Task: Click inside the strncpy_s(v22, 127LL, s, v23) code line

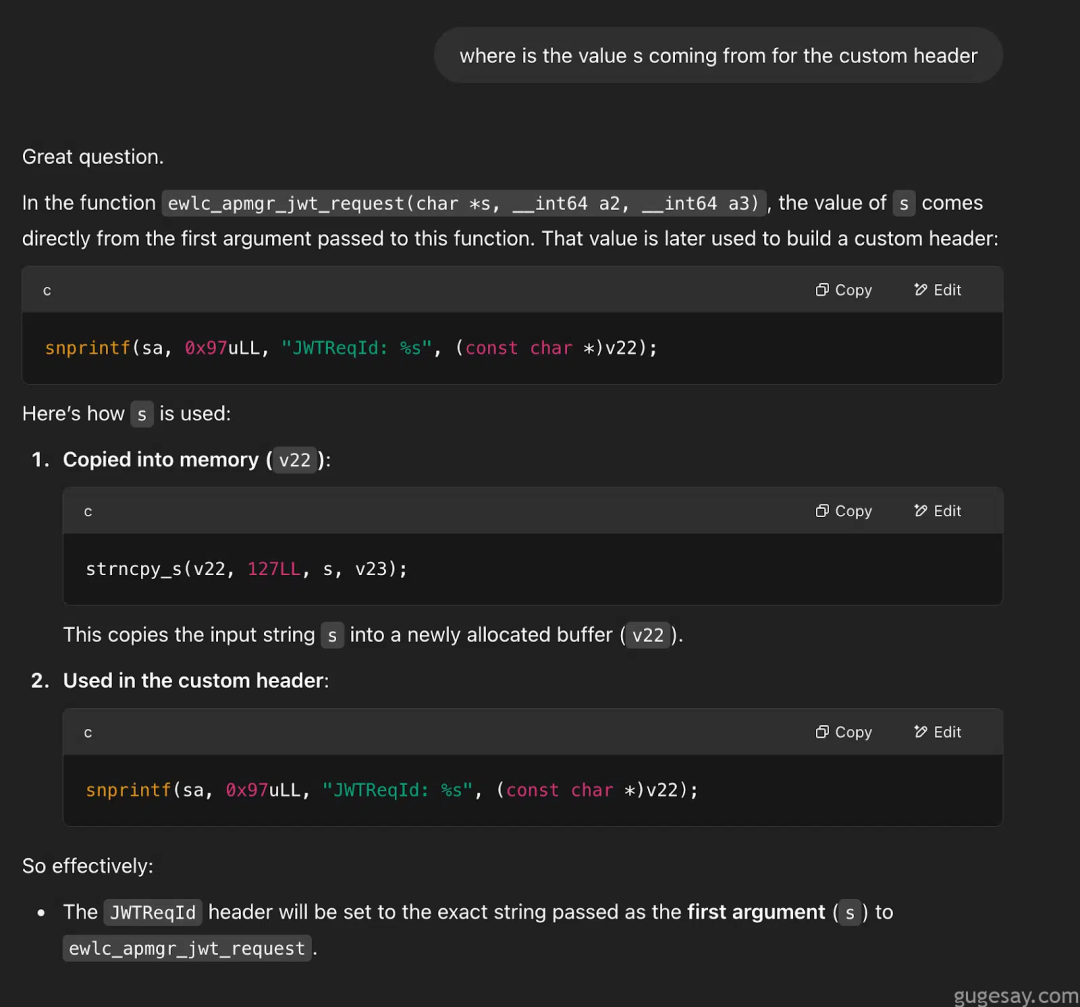Action: point(246,569)
